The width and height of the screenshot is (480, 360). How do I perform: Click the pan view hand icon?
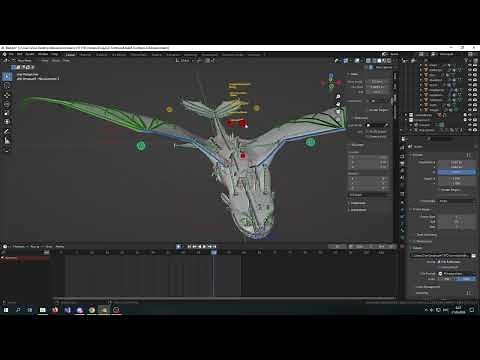point(338,104)
